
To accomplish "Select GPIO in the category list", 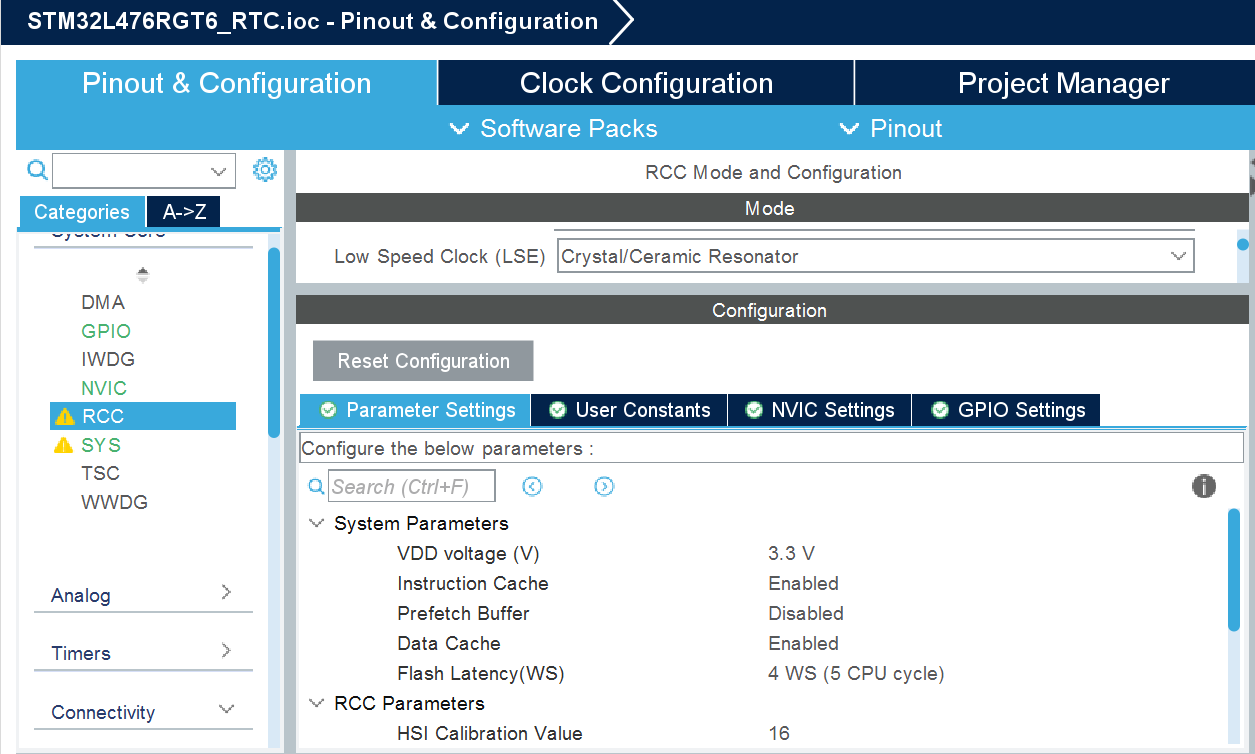I will pyautogui.click(x=106, y=331).
